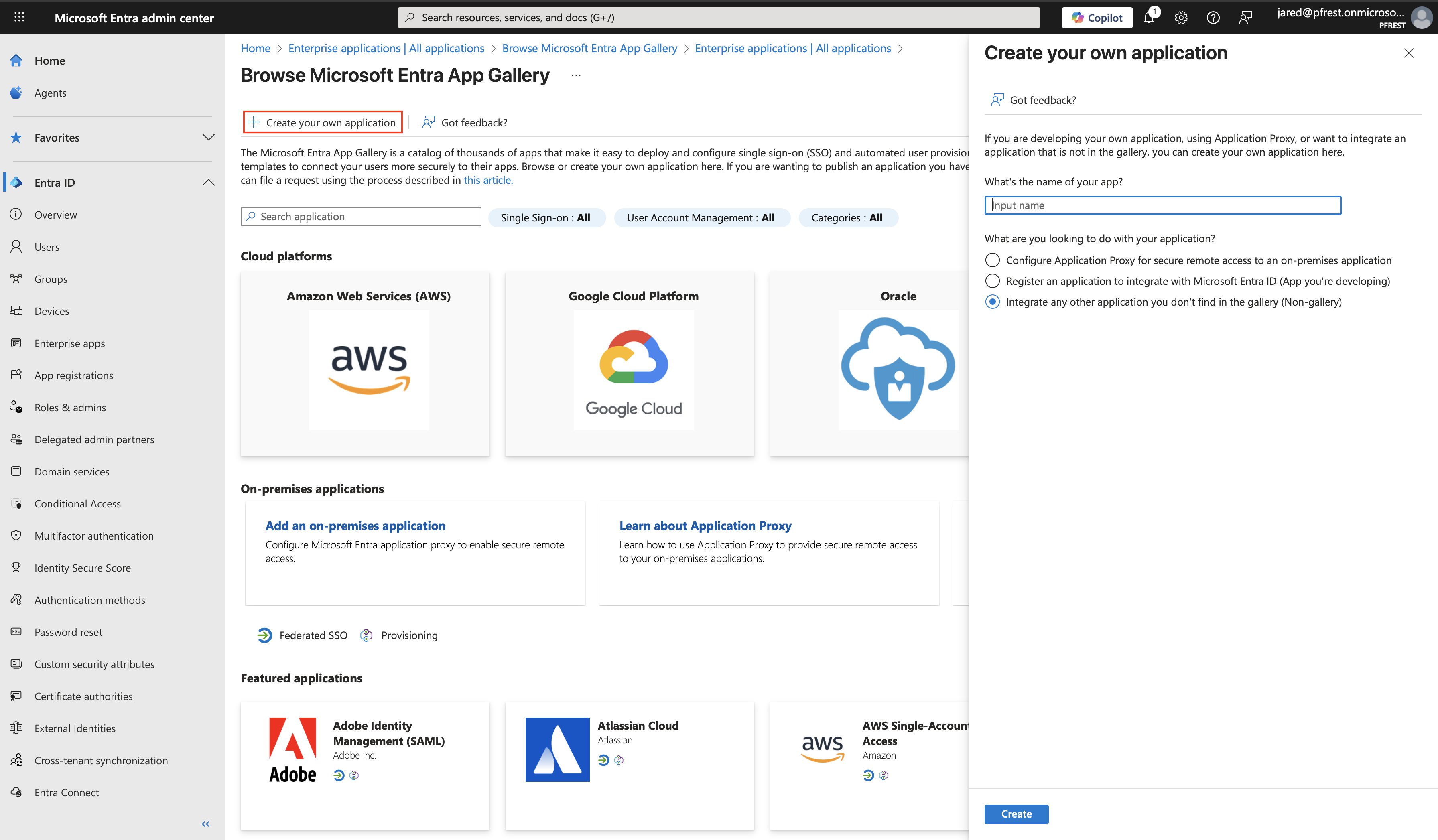Select Configure Application Proxy radio option
Screen dimensions: 1438x840
tap(992, 260)
